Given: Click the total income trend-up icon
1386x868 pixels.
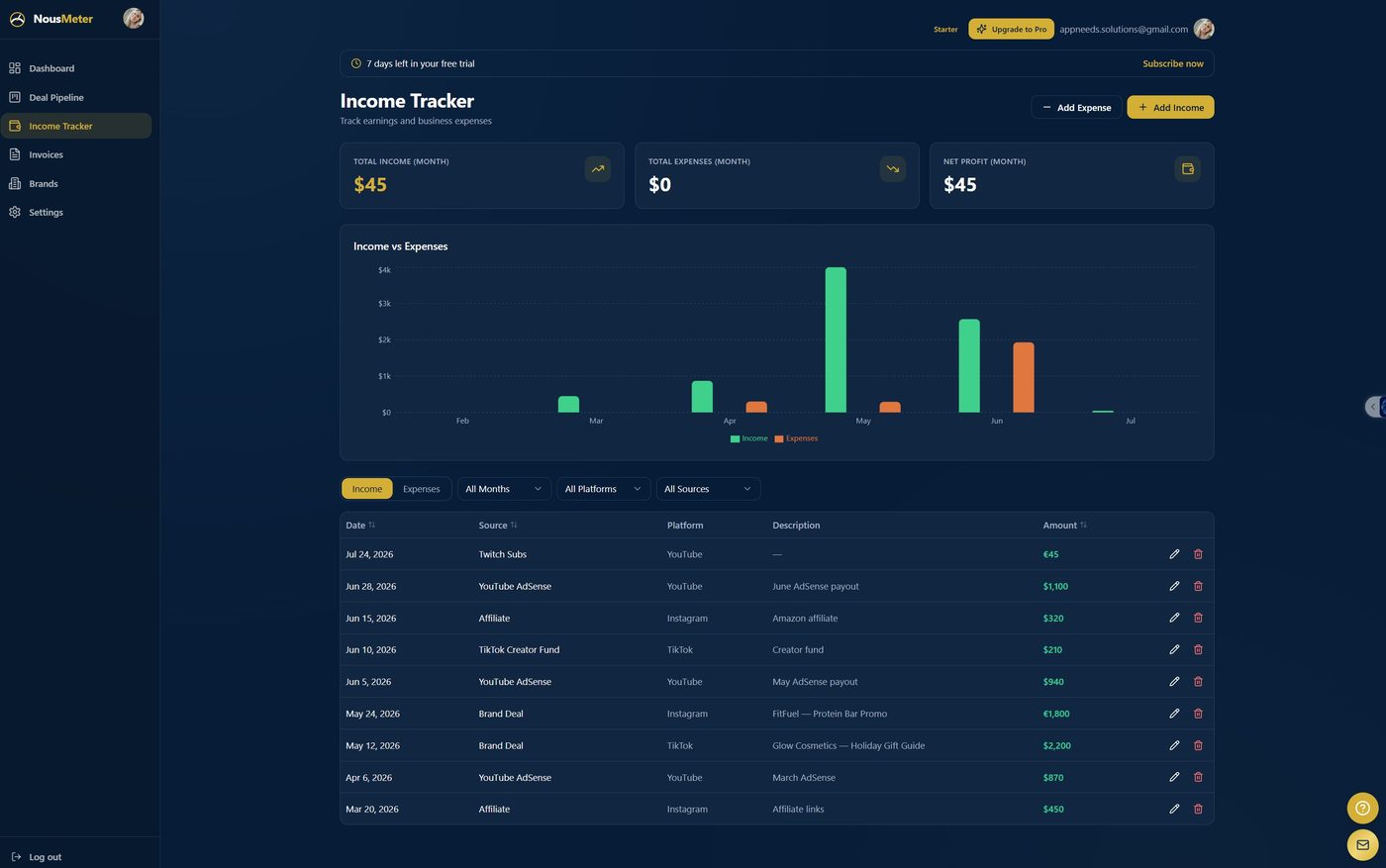Looking at the screenshot, I should coord(598,169).
